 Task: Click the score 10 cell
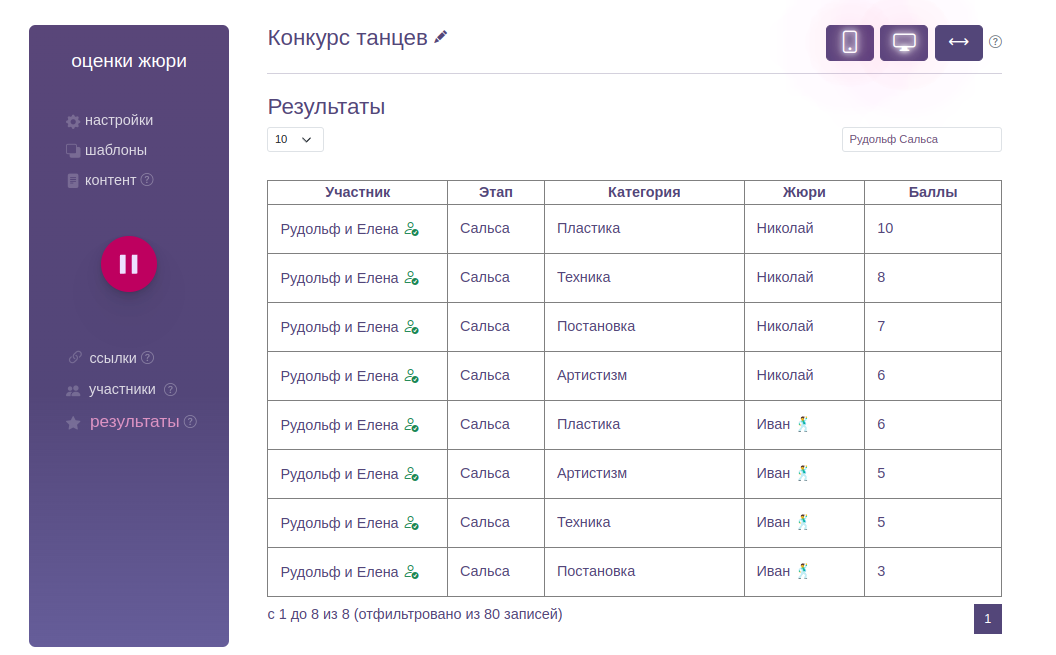[x=933, y=229]
